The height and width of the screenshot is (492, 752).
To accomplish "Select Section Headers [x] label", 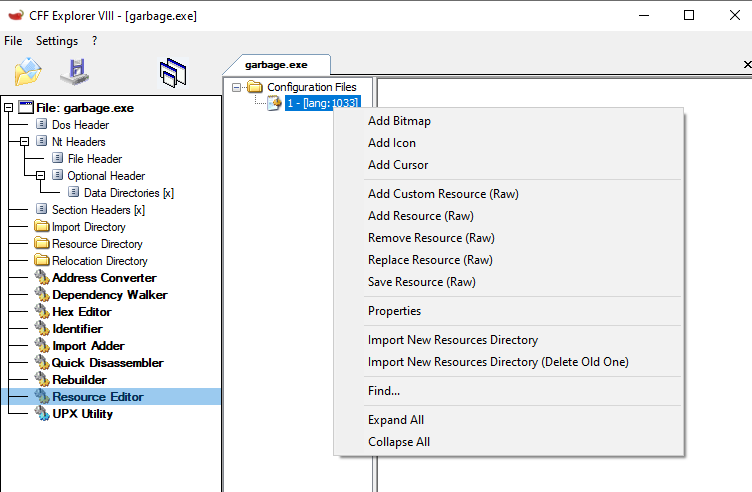I will [98, 210].
